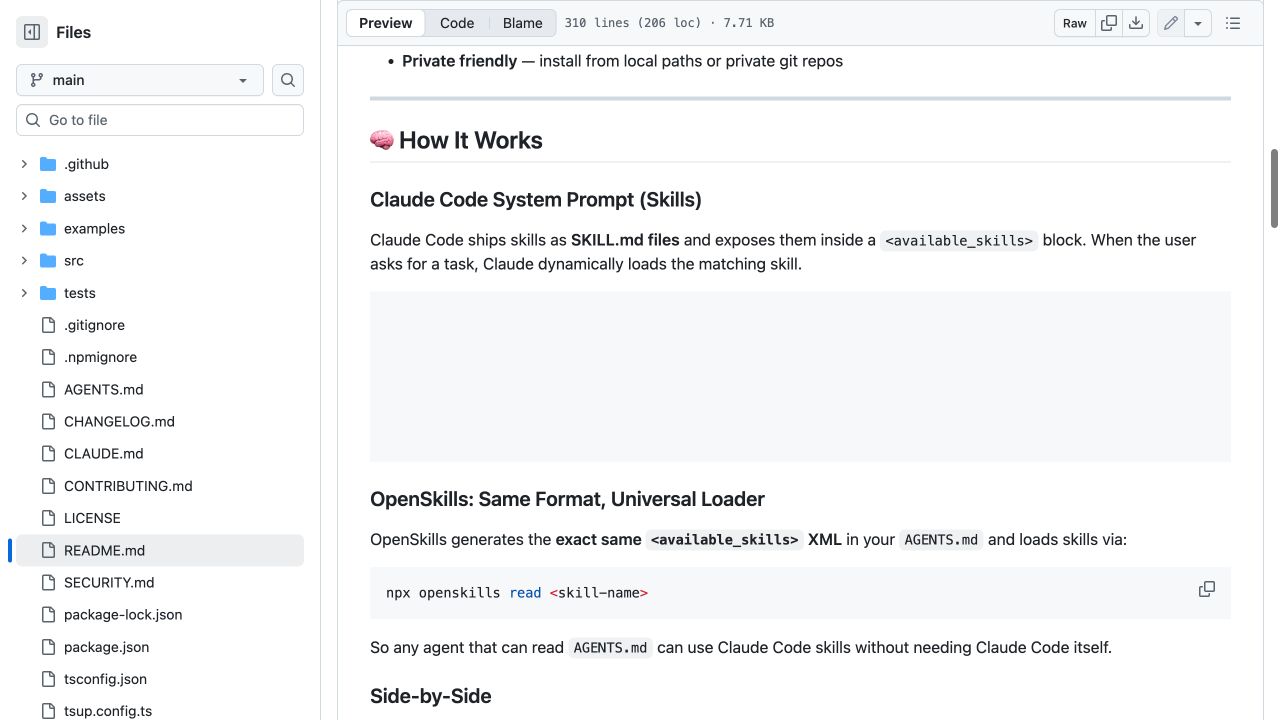Open the document outline list icon

(x=1233, y=23)
